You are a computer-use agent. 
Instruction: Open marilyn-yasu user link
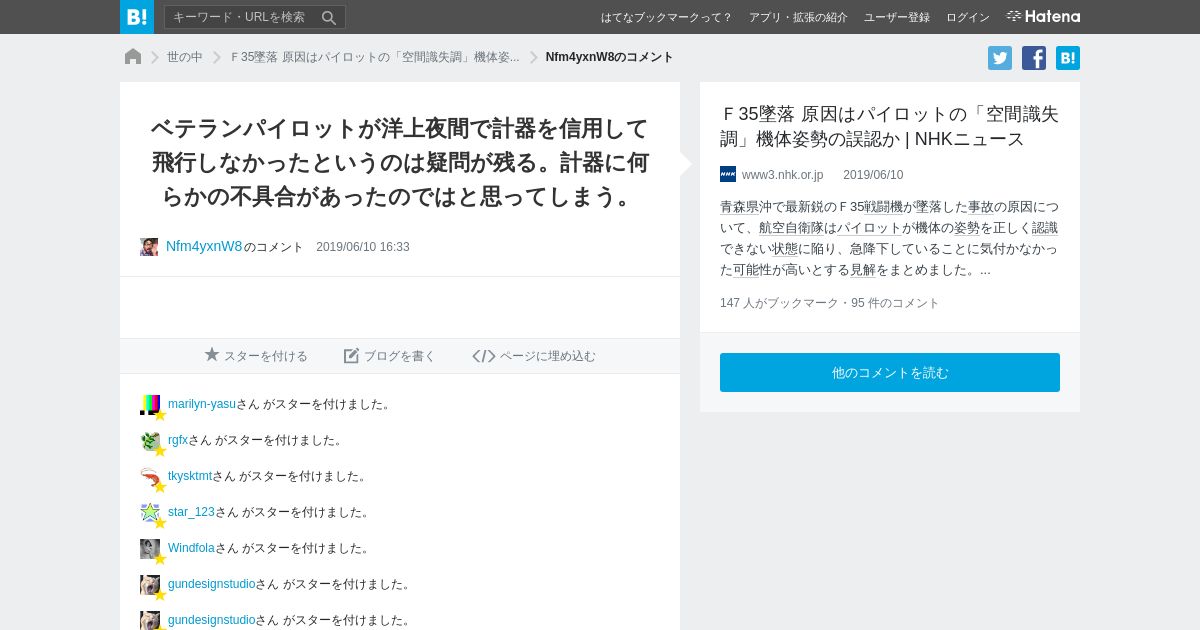tap(202, 404)
